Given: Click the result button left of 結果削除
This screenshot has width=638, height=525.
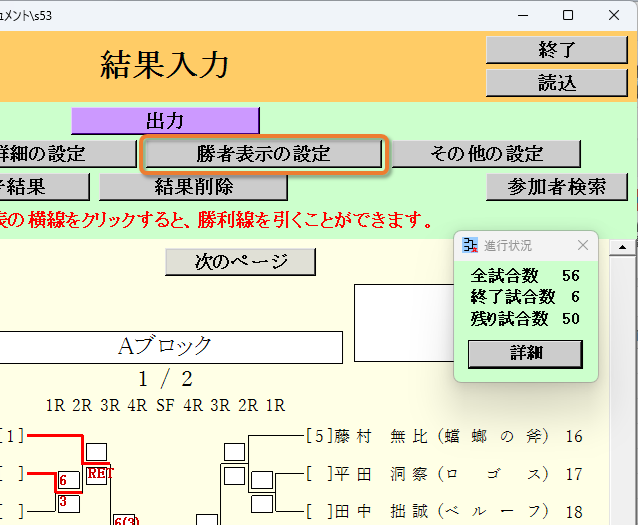Looking at the screenshot, I should click(44, 187).
